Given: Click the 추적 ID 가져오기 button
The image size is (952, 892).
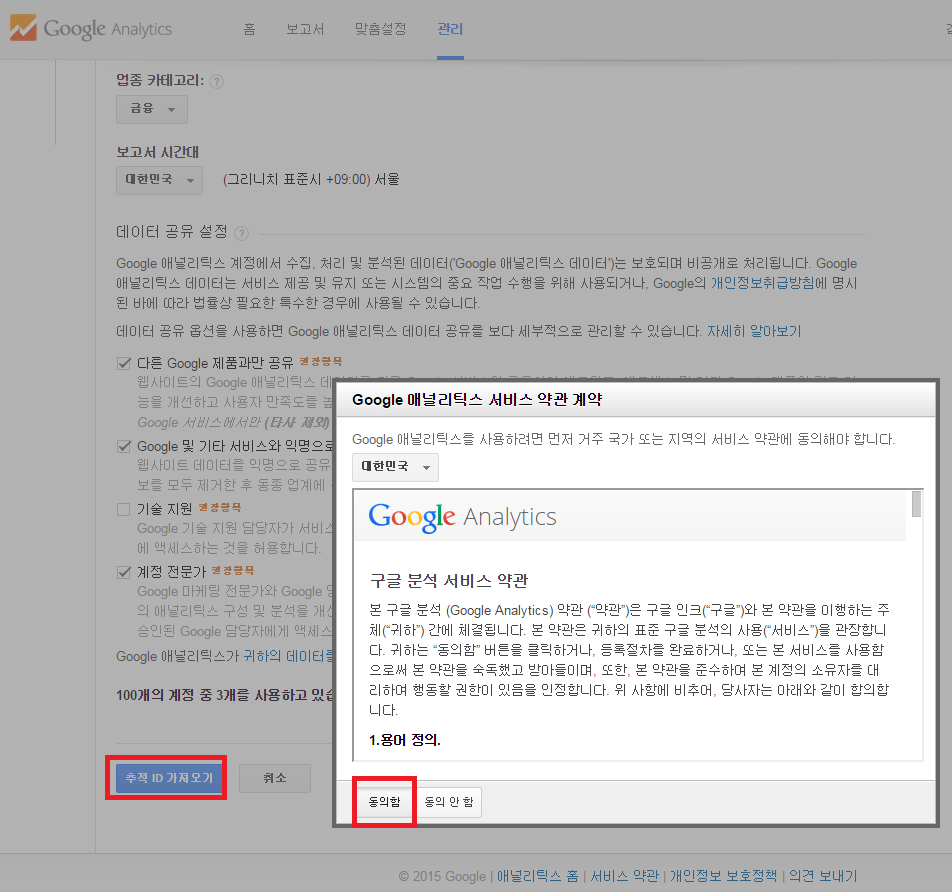Looking at the screenshot, I should (169, 778).
